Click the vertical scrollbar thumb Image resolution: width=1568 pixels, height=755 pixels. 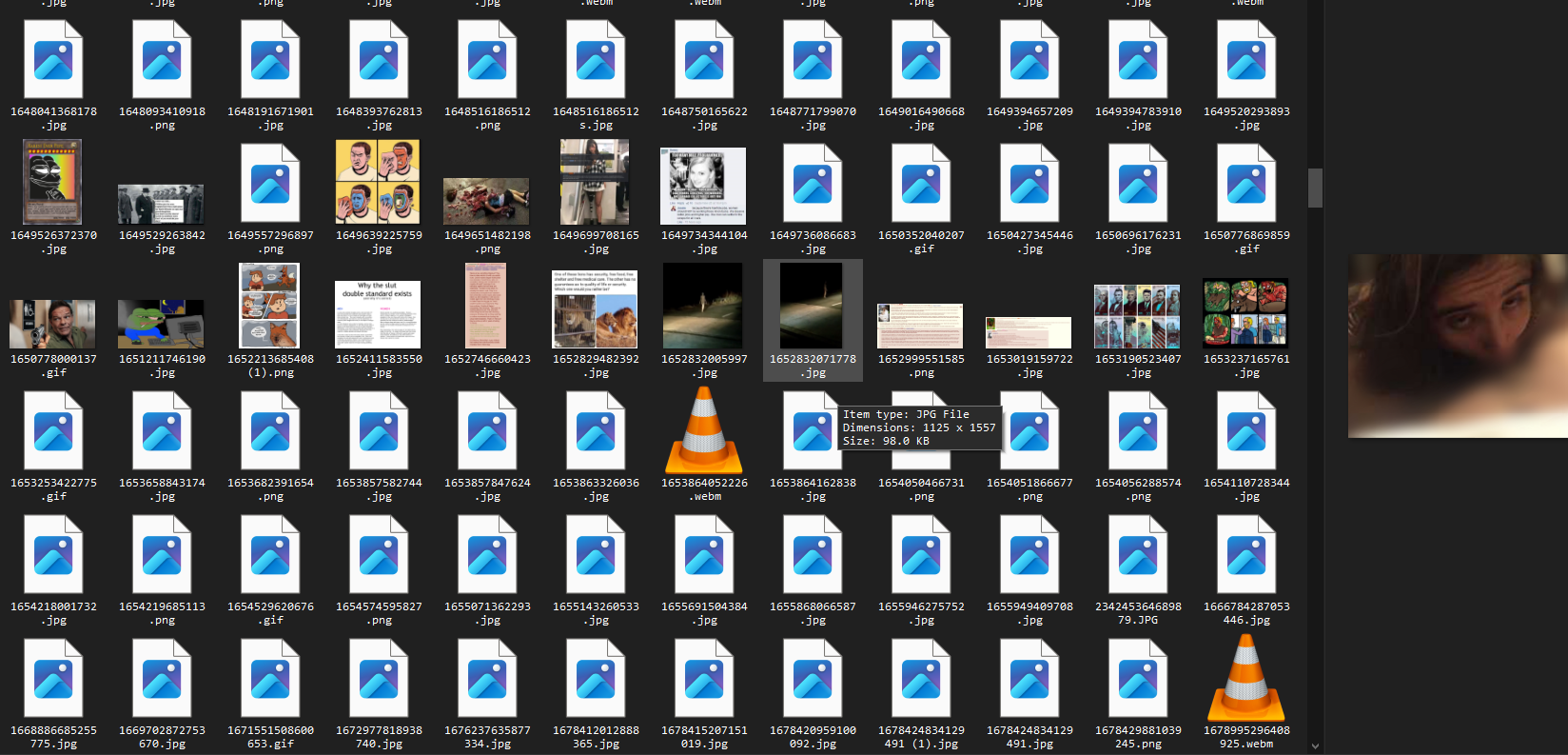click(1315, 188)
